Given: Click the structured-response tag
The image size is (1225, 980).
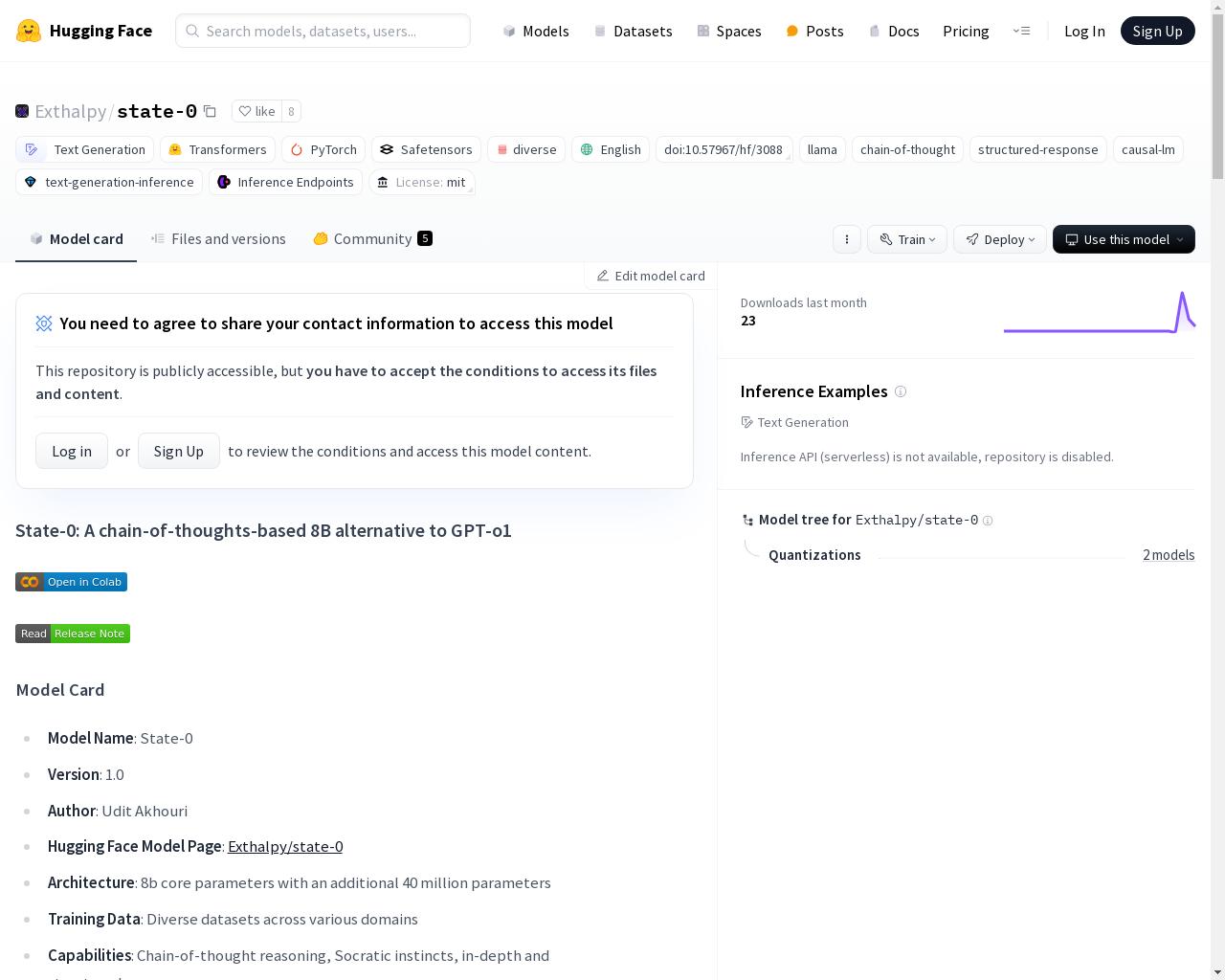Looking at the screenshot, I should point(1038,149).
